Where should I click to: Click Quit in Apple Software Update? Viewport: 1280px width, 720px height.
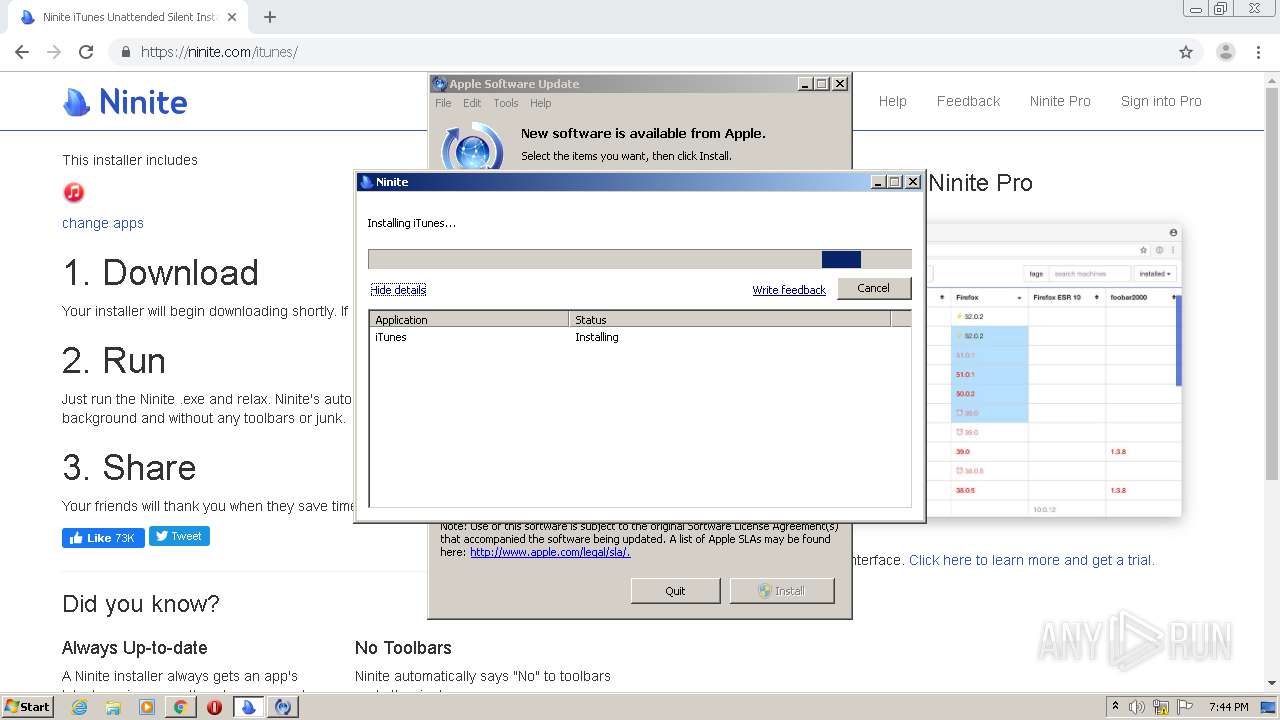coord(676,591)
